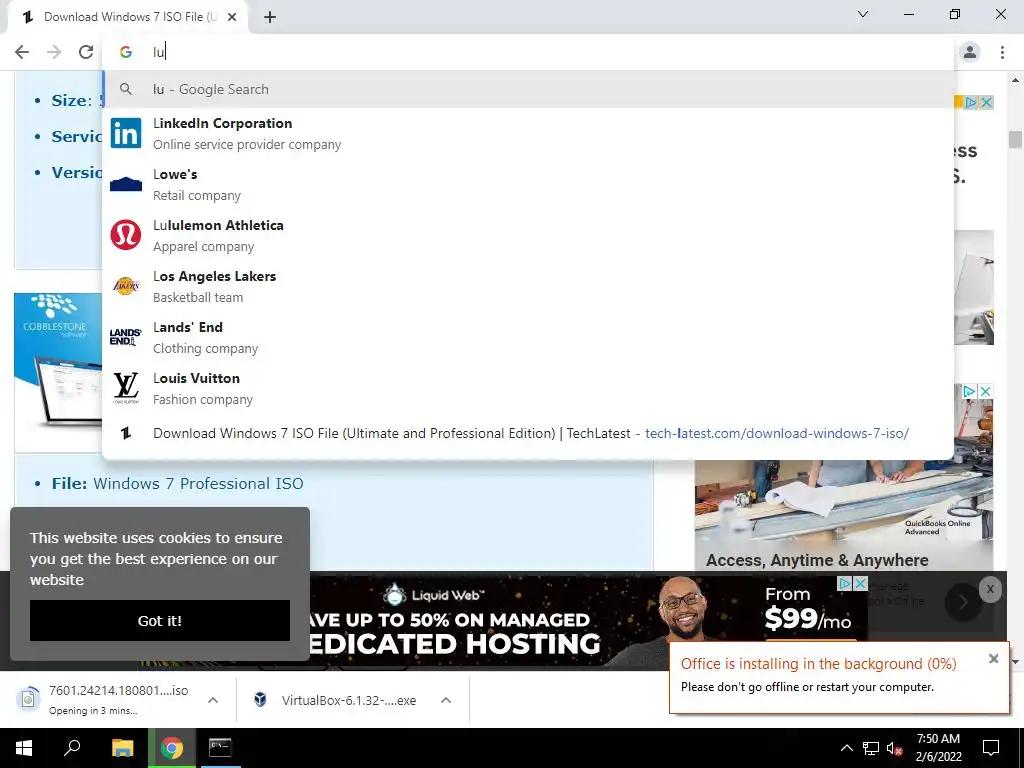
Task: Click the Lakers logo icon
Action: click(x=126, y=286)
